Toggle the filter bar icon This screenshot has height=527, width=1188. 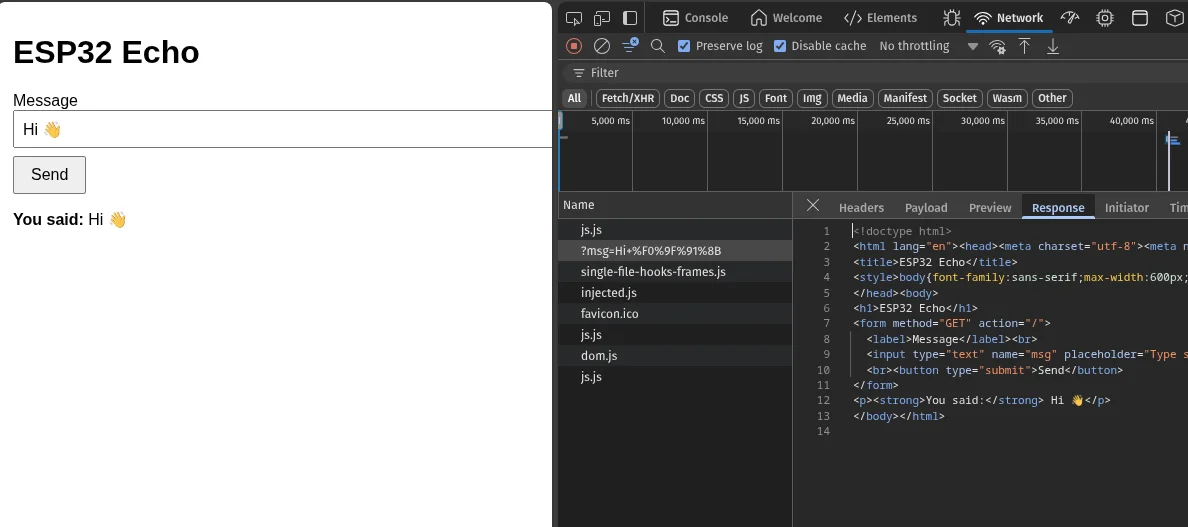point(630,46)
